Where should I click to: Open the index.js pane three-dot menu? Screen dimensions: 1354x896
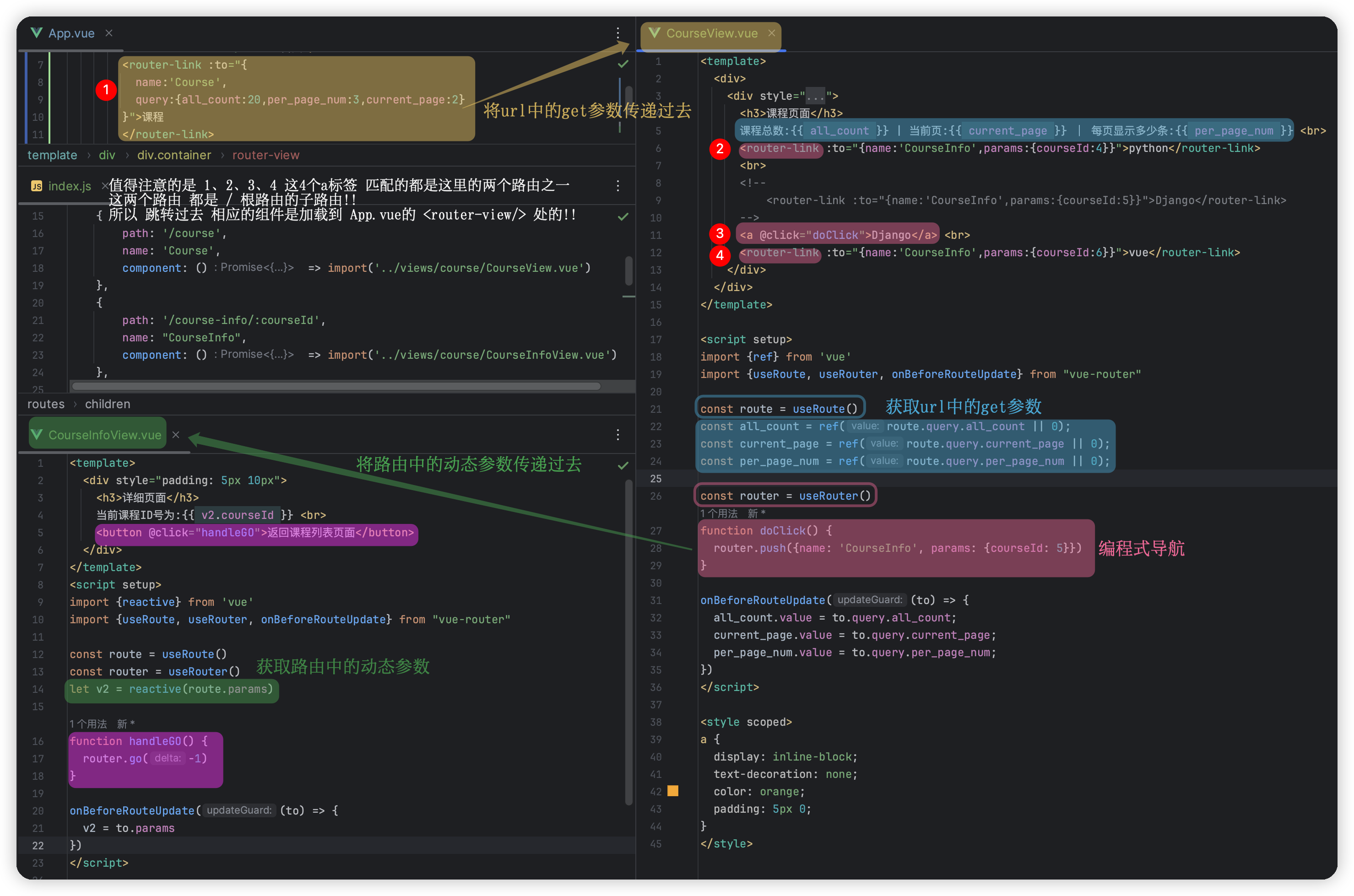(x=618, y=186)
